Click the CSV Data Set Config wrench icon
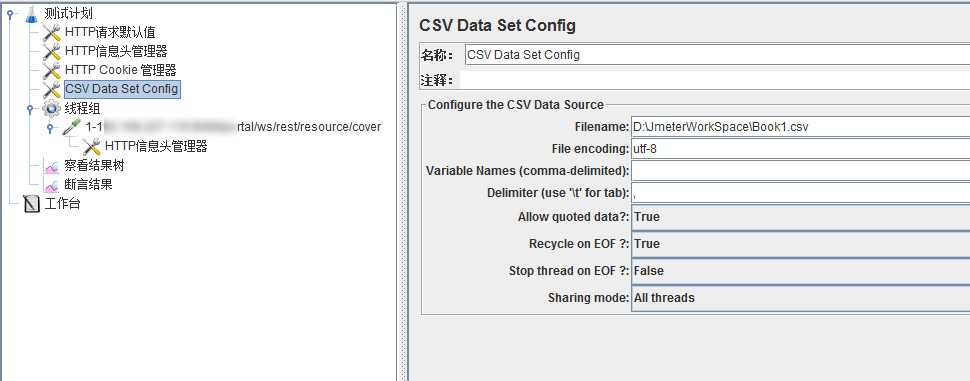This screenshot has width=970, height=381. coord(52,90)
